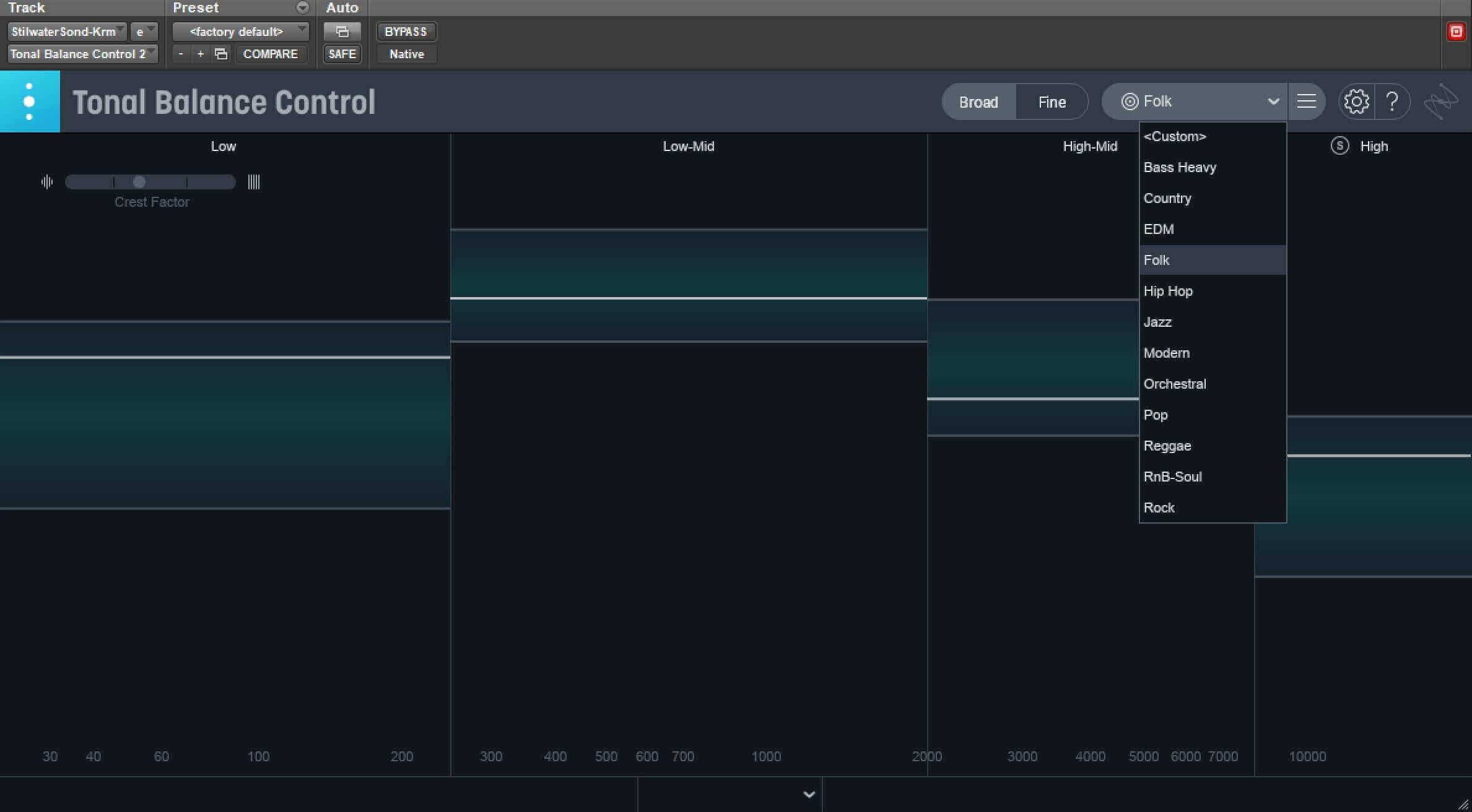Viewport: 1472px width, 812px height.
Task: Open the help question mark
Action: pyautogui.click(x=1392, y=101)
